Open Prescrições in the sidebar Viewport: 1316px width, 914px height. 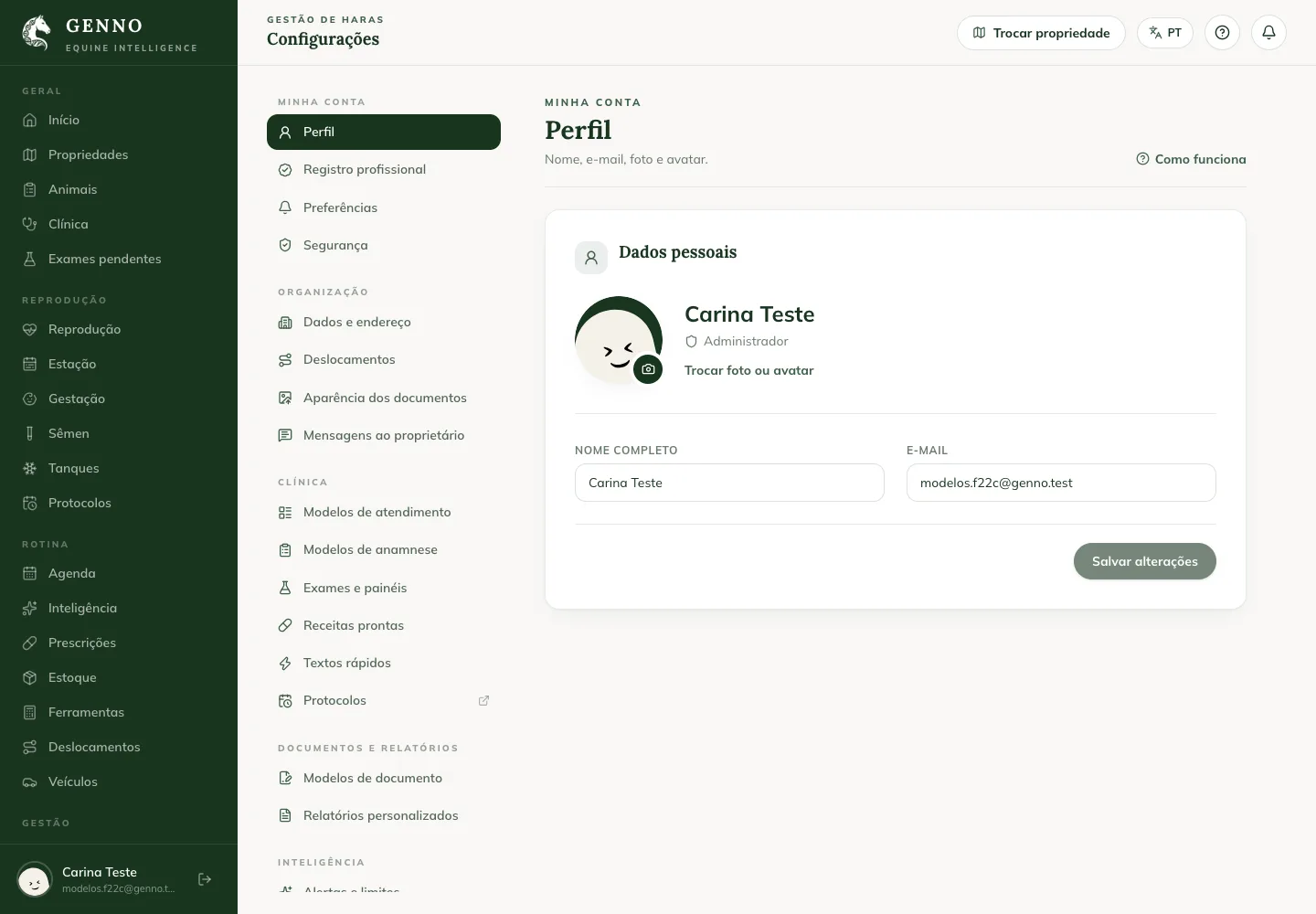click(x=119, y=643)
